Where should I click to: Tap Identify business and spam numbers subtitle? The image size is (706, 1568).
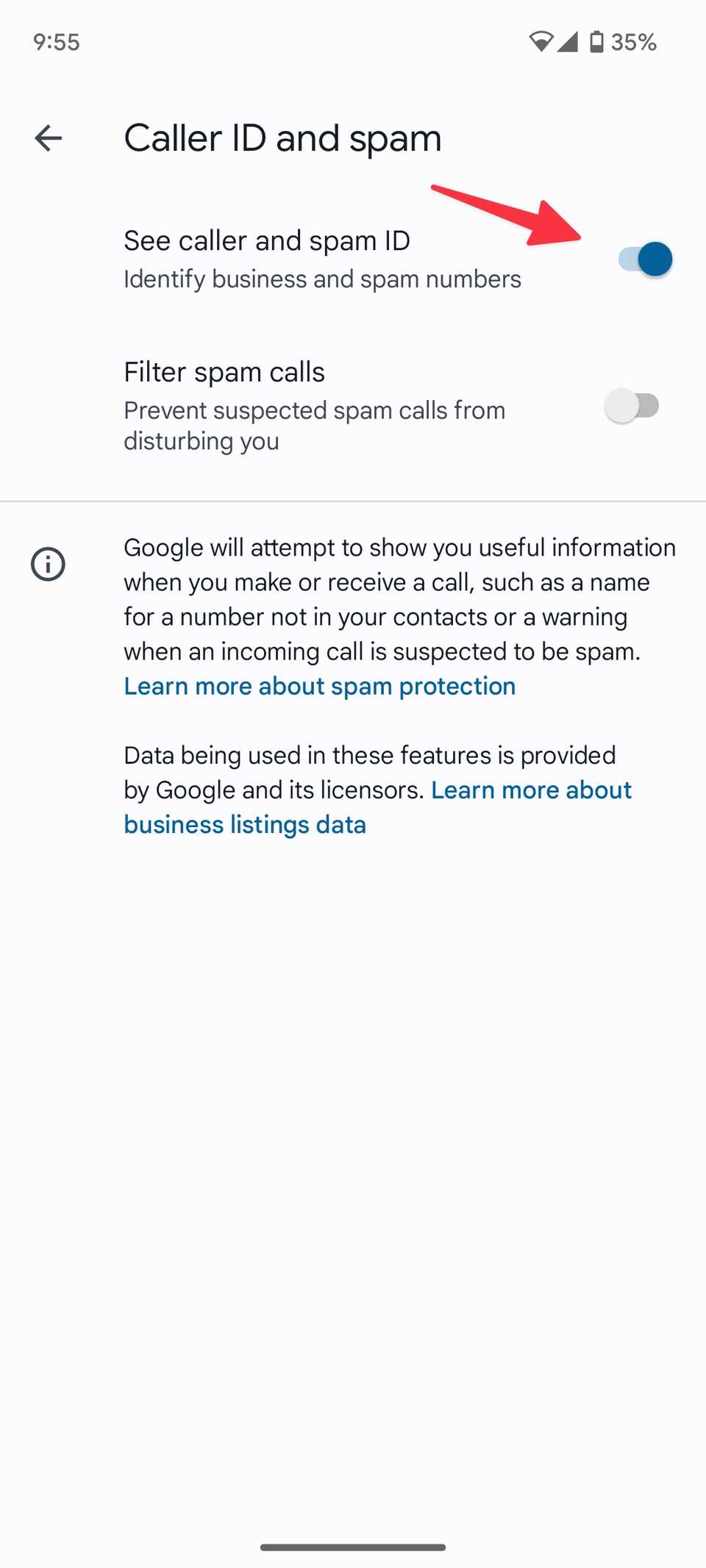click(x=321, y=279)
